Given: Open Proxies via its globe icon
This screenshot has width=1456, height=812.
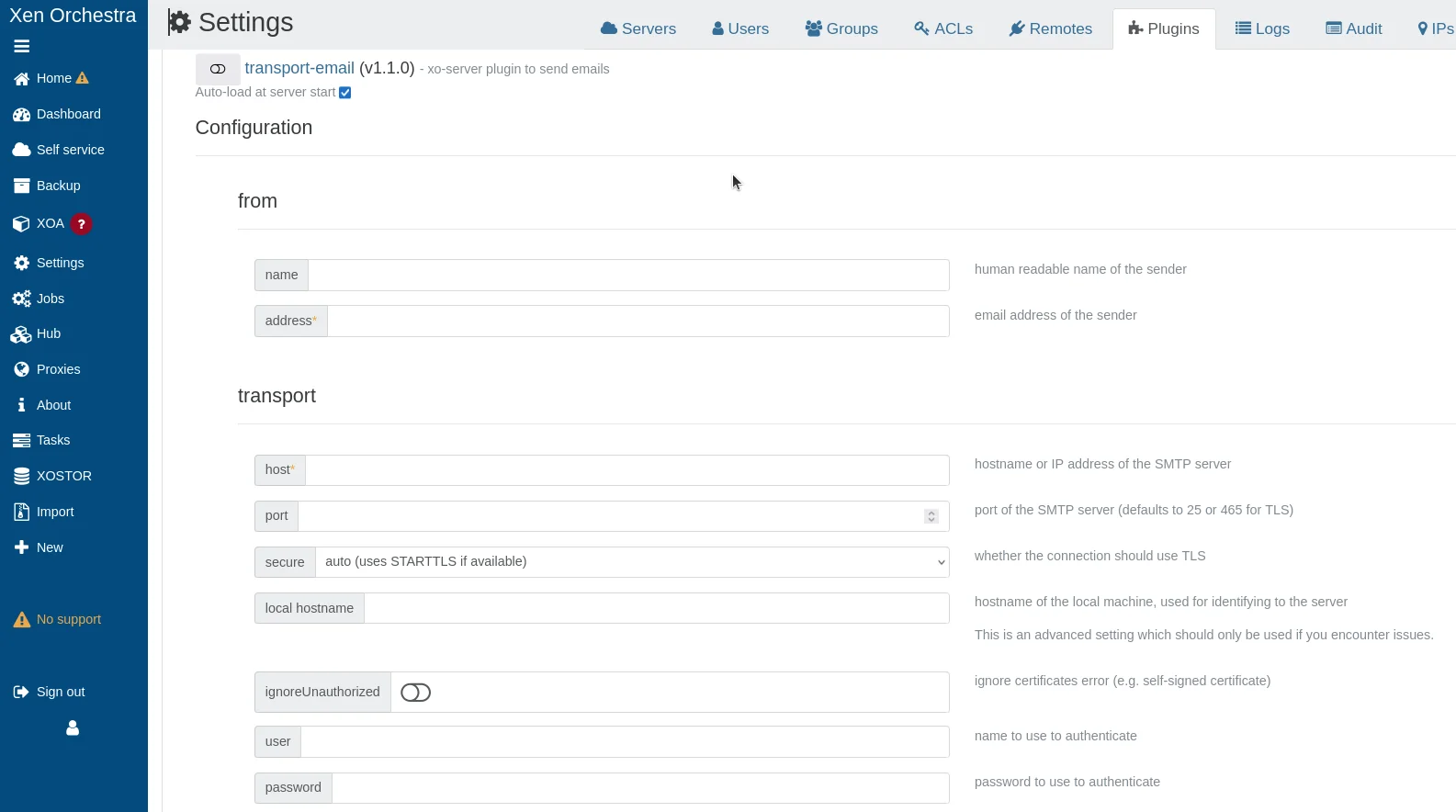Looking at the screenshot, I should tap(22, 369).
